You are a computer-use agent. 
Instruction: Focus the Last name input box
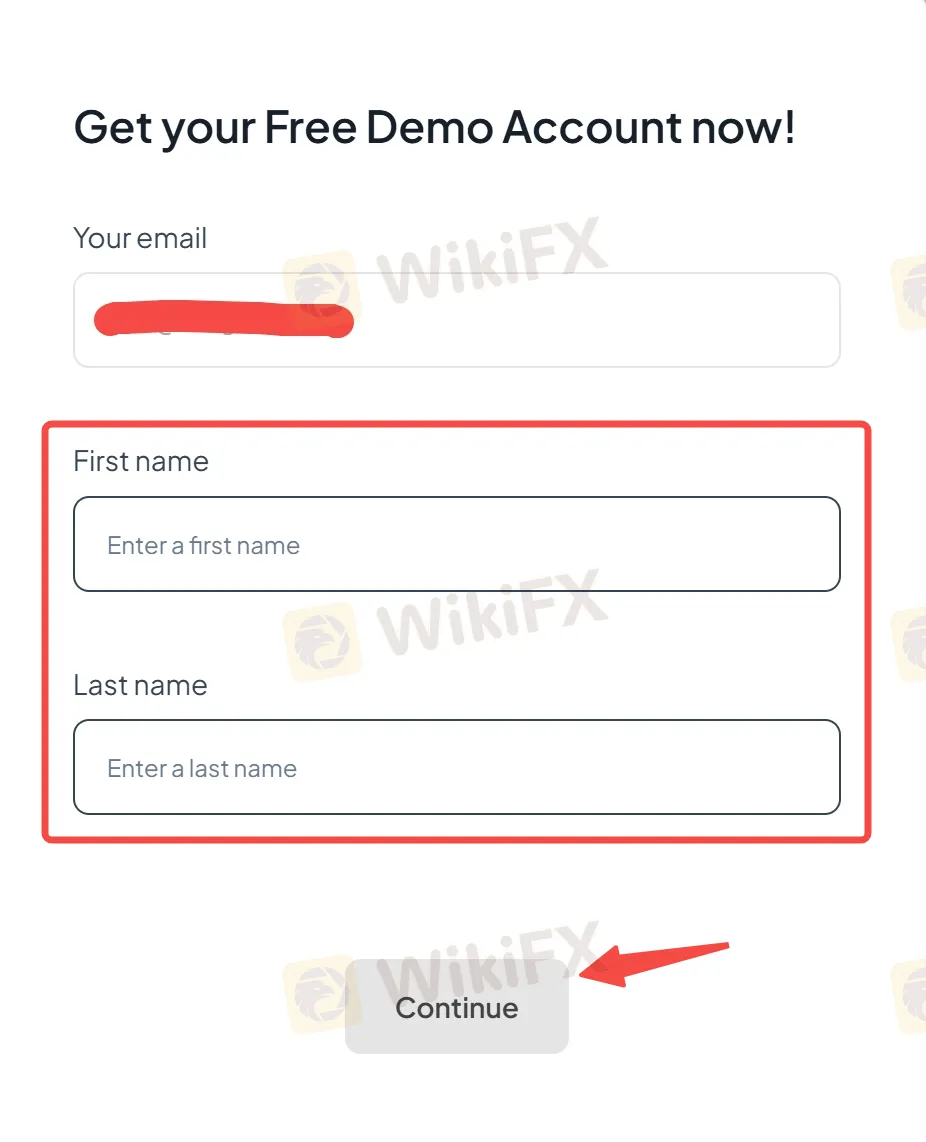(x=457, y=767)
